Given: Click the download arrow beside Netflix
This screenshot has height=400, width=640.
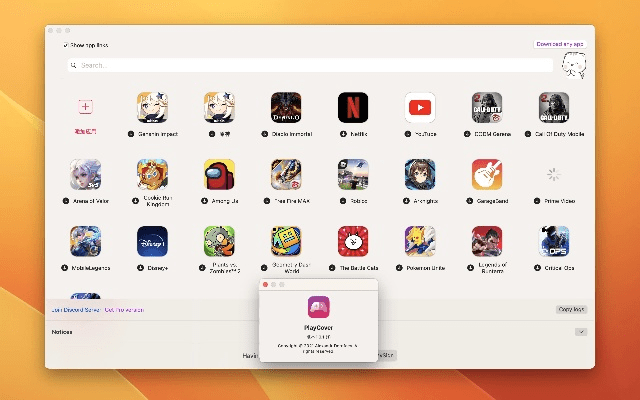Looking at the screenshot, I should (x=333, y=133).
